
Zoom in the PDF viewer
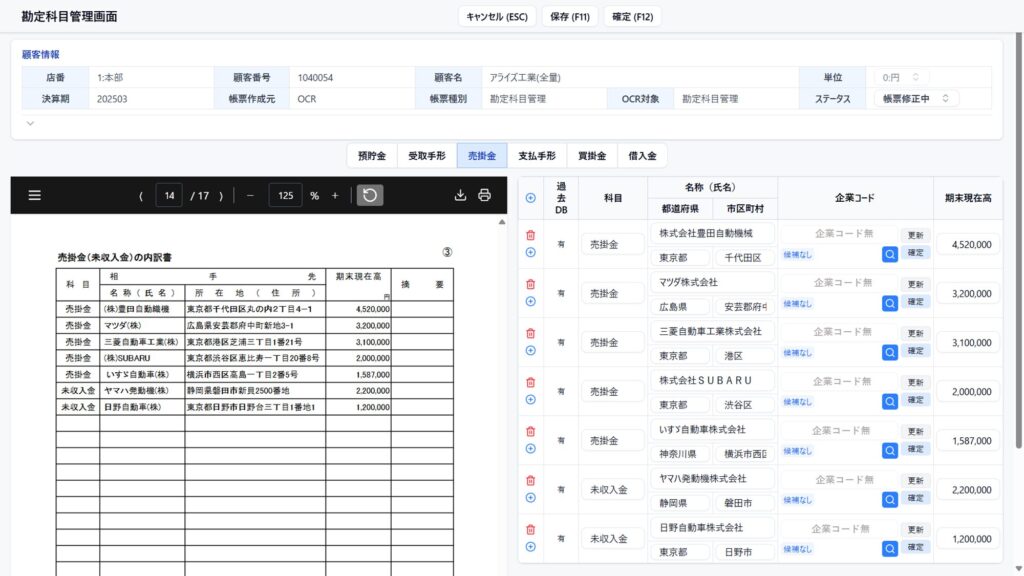pos(335,196)
